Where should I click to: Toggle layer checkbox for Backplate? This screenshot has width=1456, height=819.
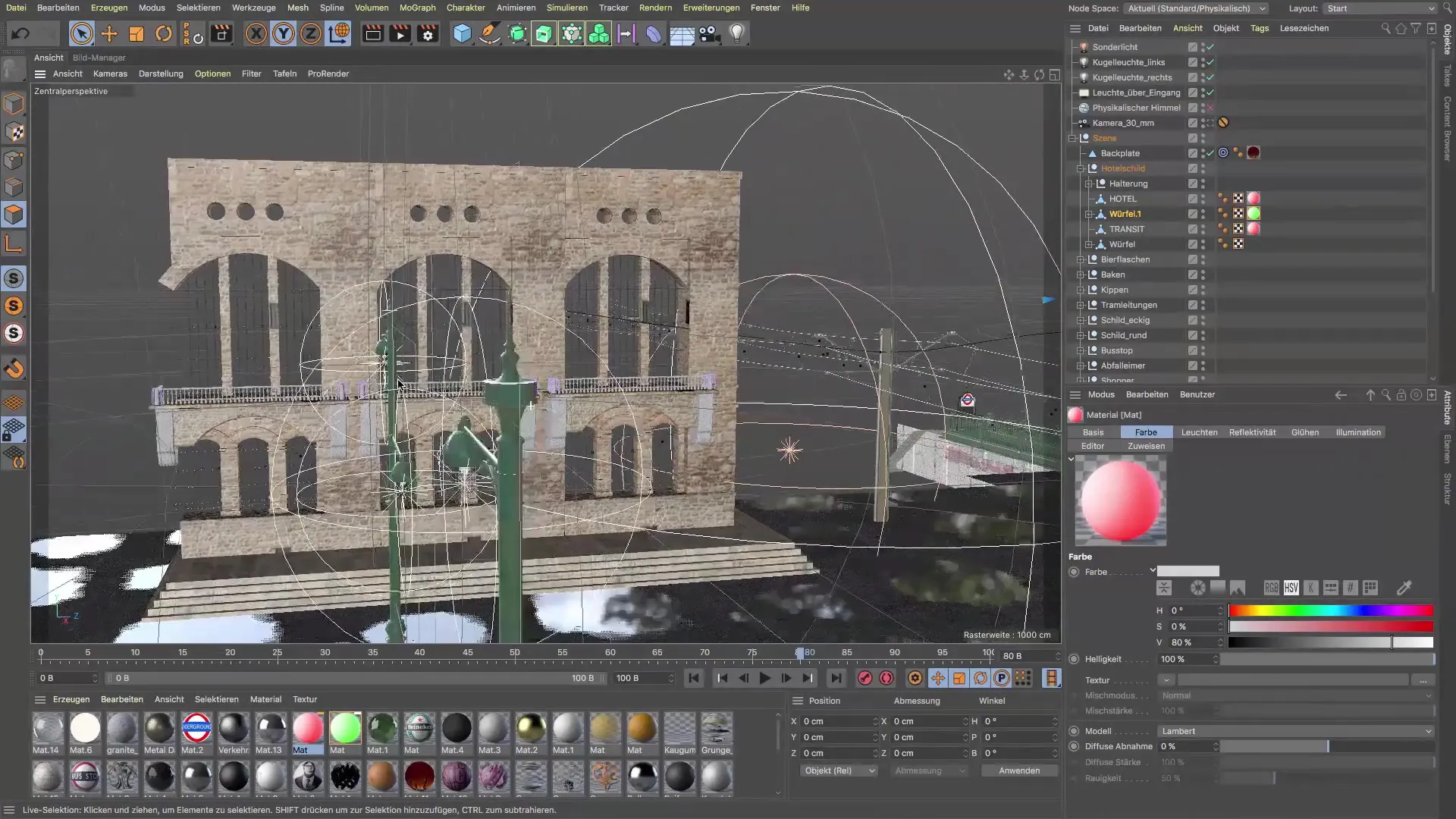click(x=1192, y=153)
